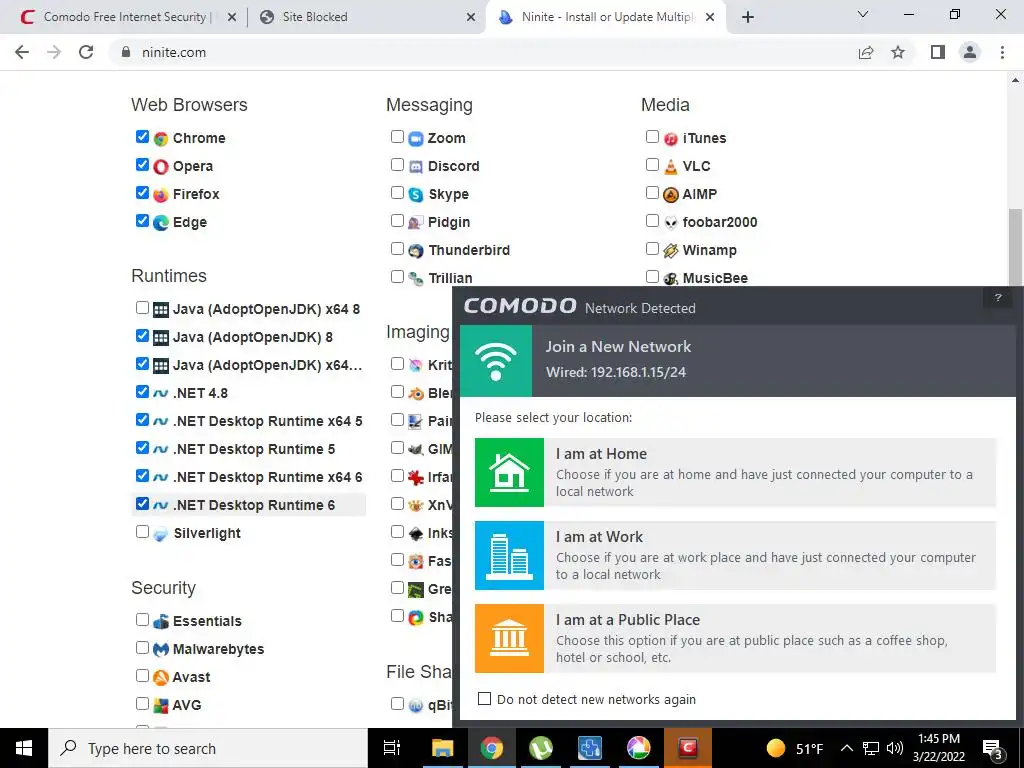Image resolution: width=1024 pixels, height=768 pixels.
Task: Choose I am at Home option
Action: [x=735, y=472]
